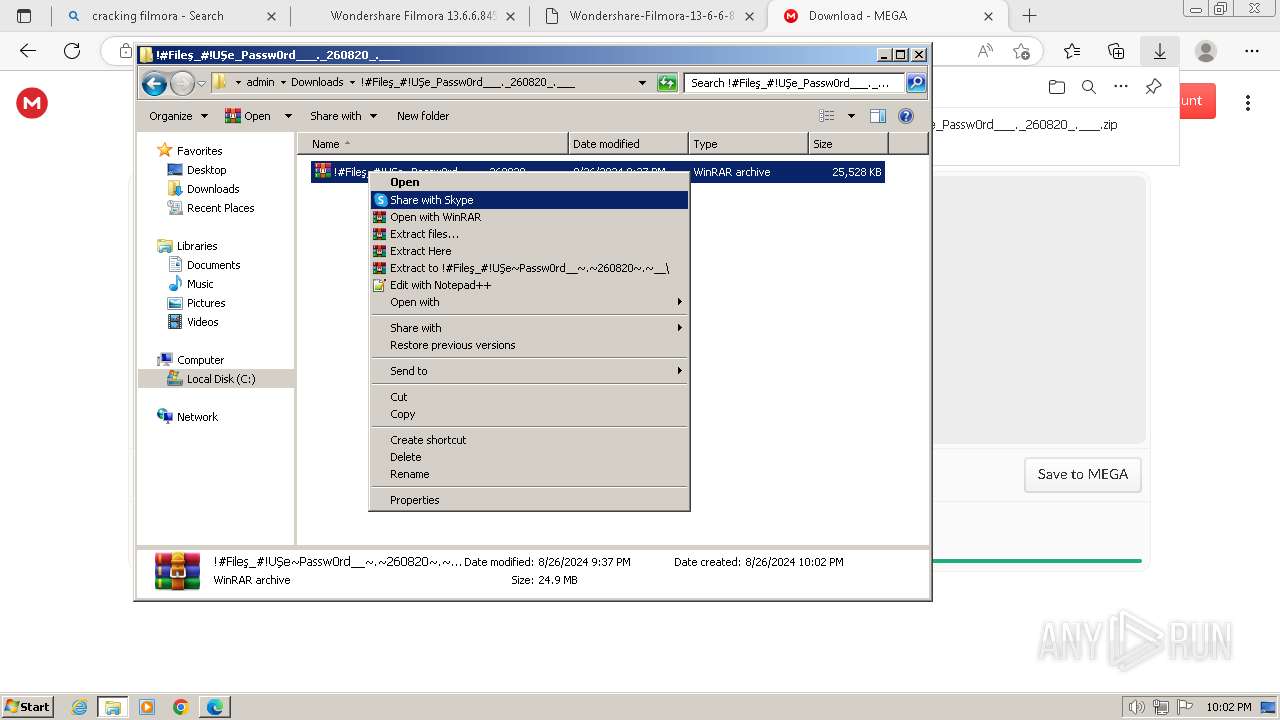This screenshot has width=1280, height=720.
Task: Expand the Send to submenu
Action: pyautogui.click(x=529, y=371)
